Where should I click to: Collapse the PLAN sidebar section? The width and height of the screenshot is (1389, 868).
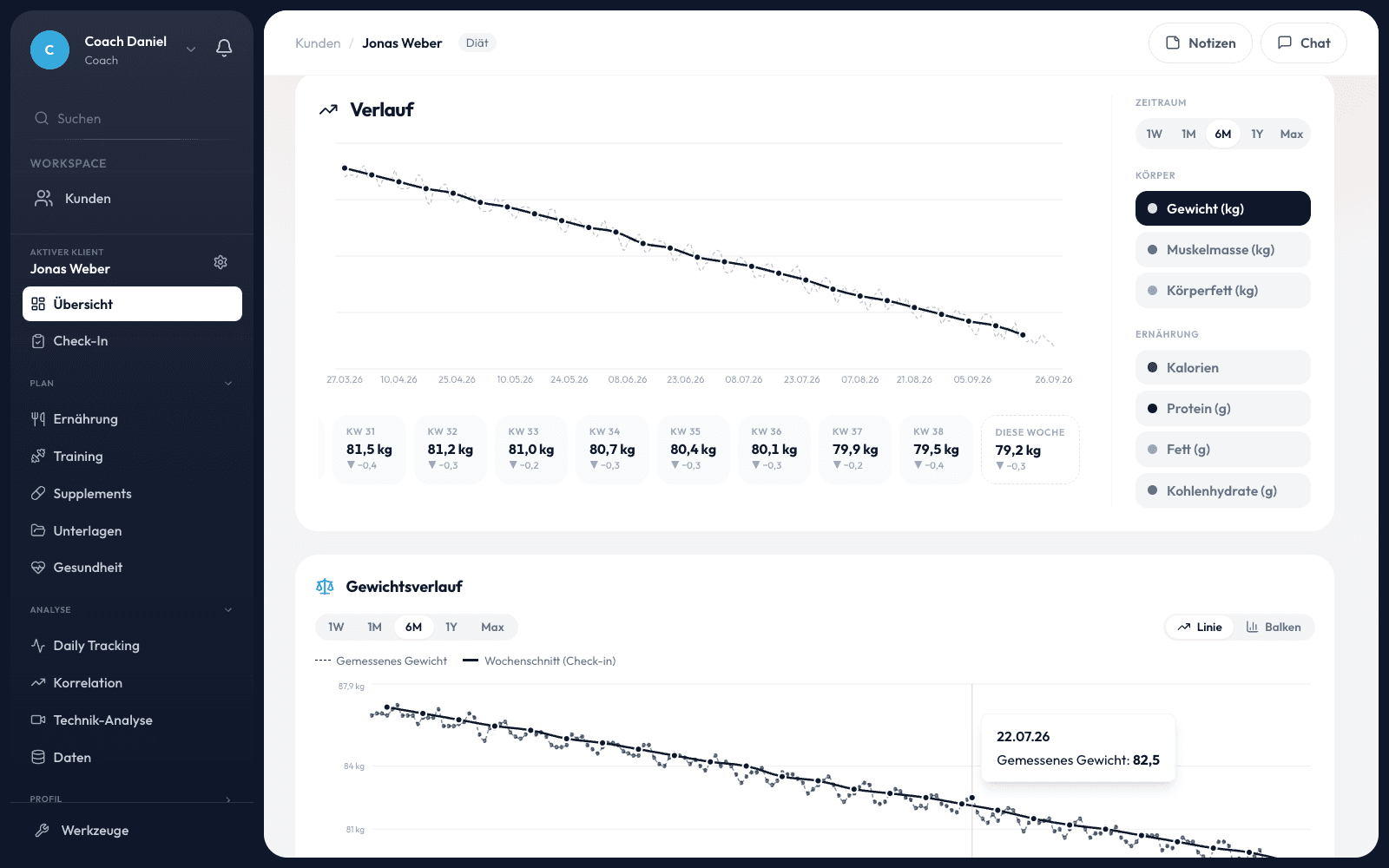228,384
